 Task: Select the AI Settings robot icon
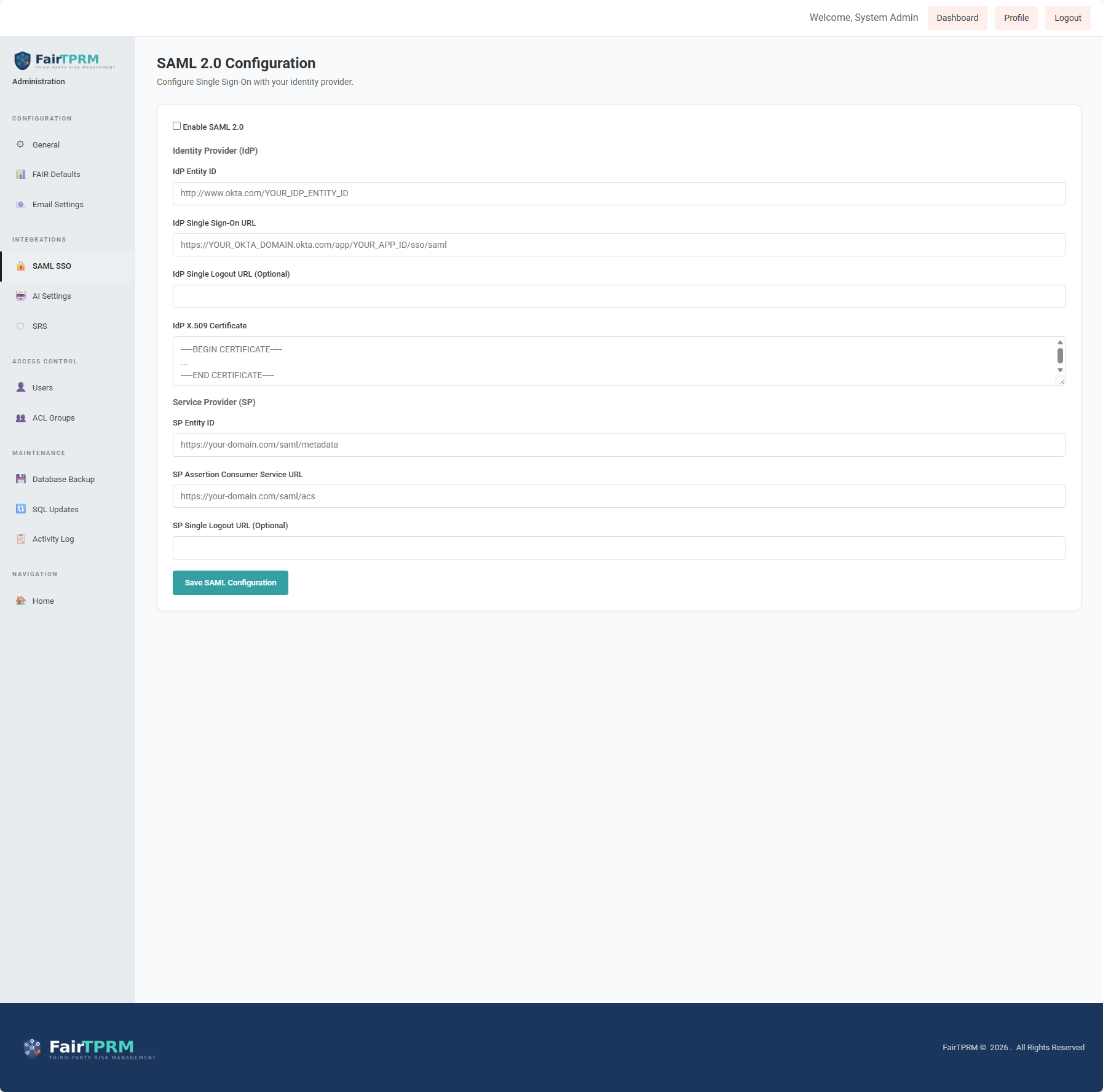click(x=20, y=296)
